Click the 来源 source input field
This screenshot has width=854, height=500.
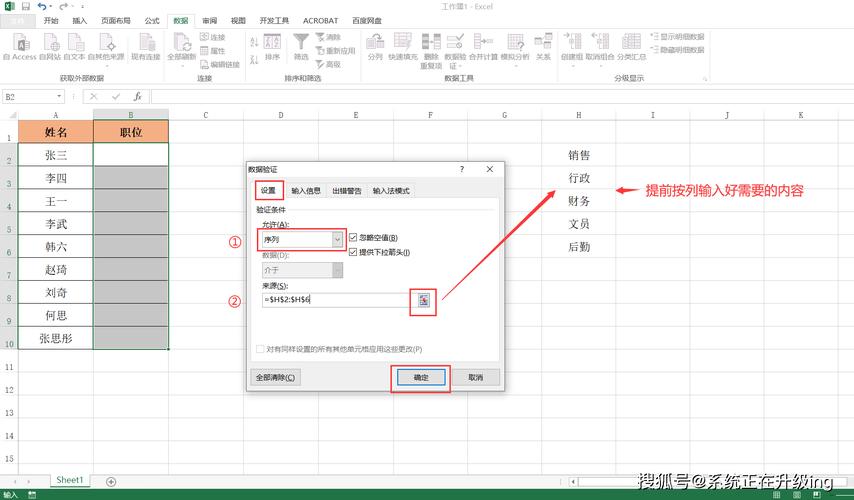pos(336,300)
